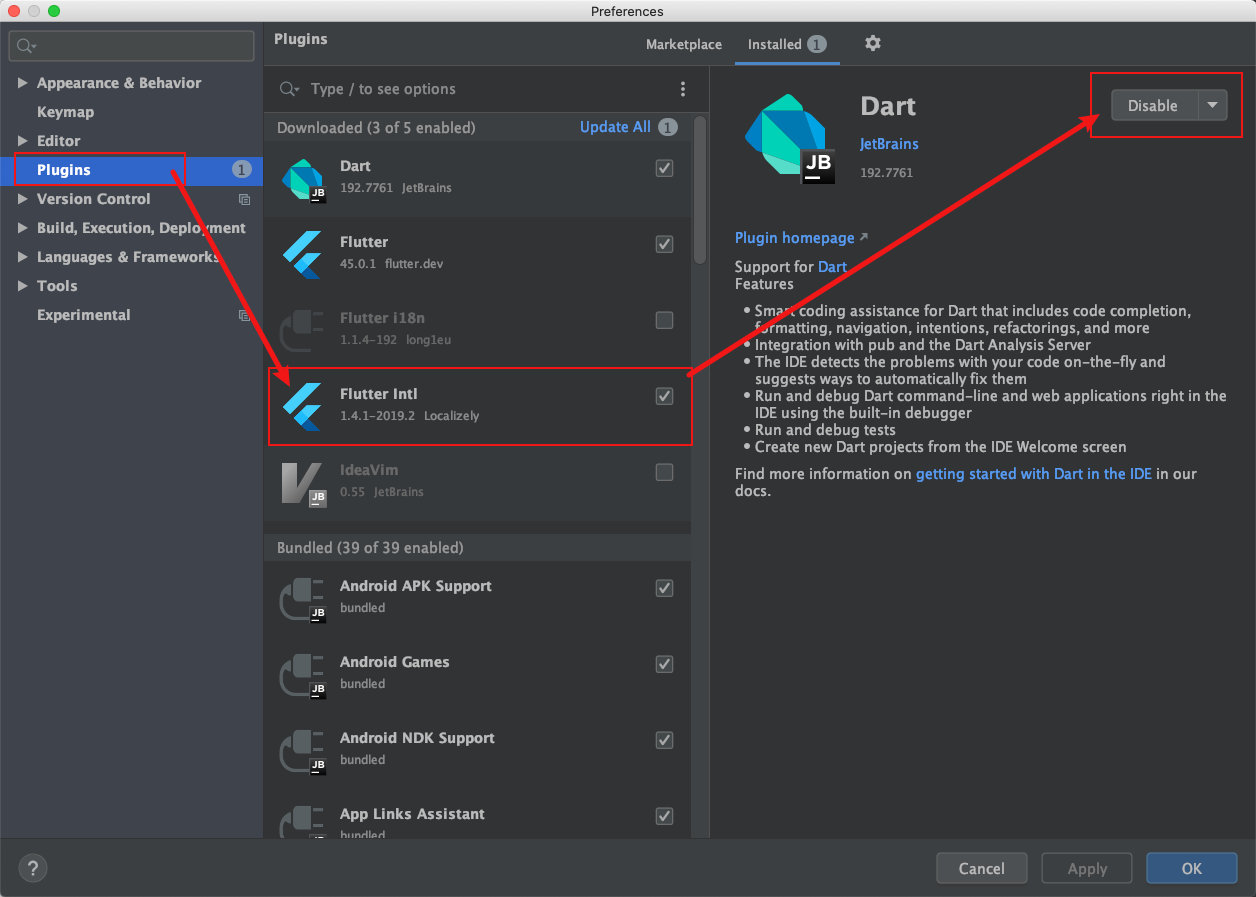Click the project-level icon next to Version Control
The width and height of the screenshot is (1256, 897).
tap(243, 199)
